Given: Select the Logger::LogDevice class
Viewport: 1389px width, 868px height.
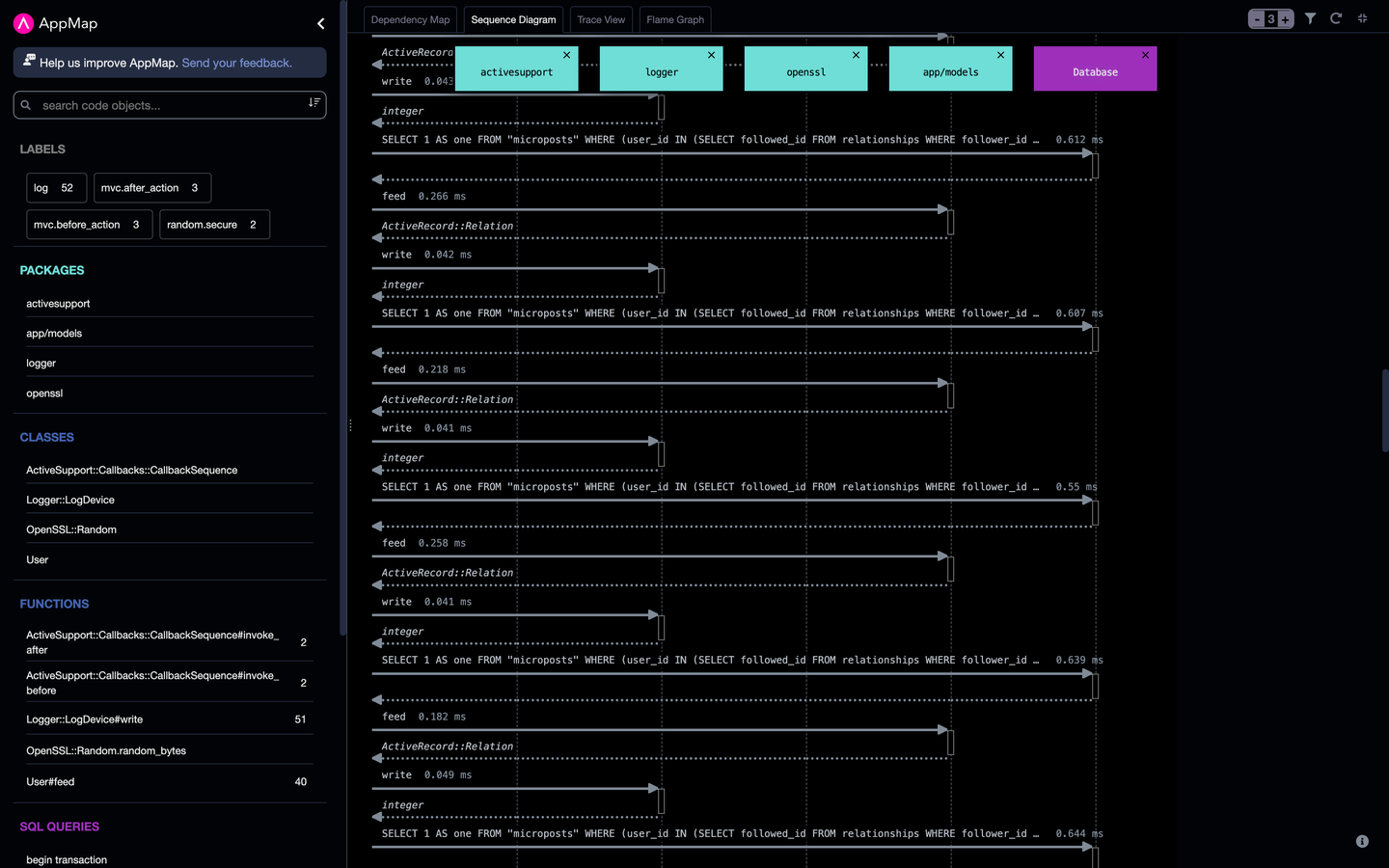Looking at the screenshot, I should (170, 501).
